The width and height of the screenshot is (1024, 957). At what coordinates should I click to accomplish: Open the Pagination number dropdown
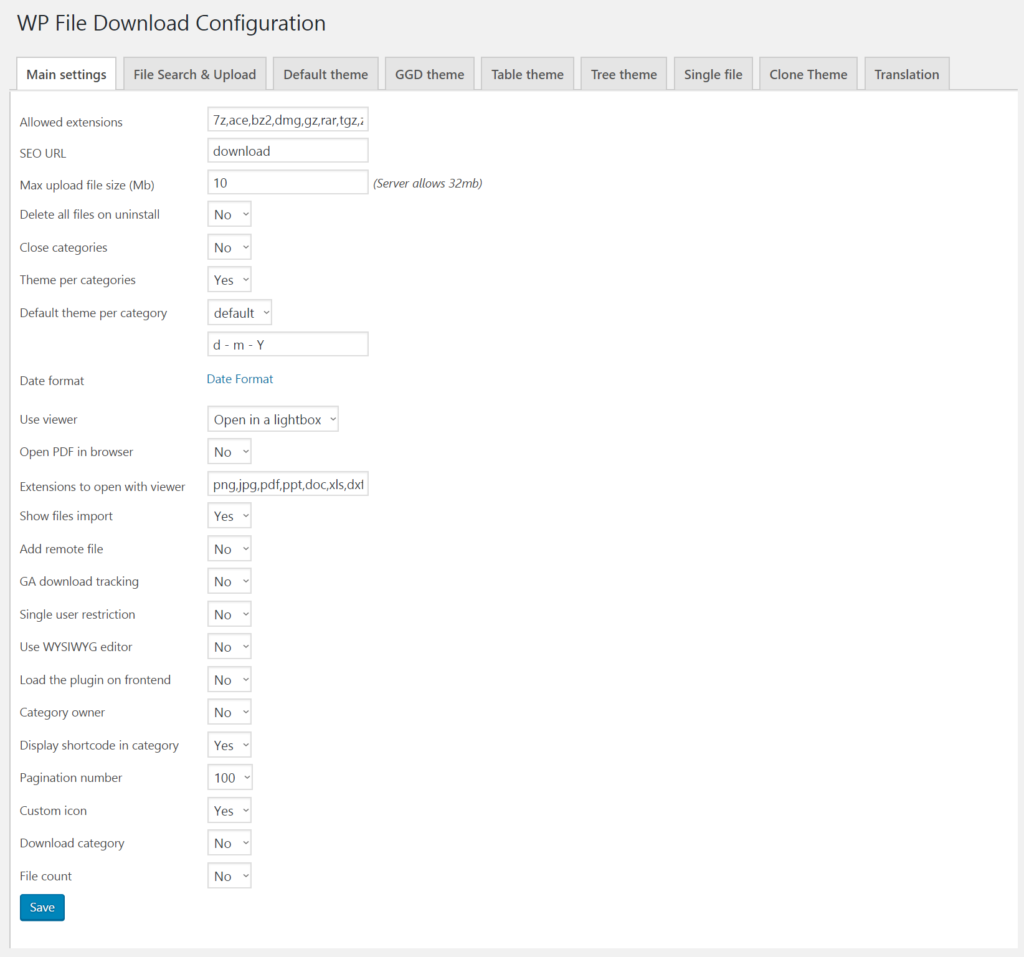coord(230,777)
